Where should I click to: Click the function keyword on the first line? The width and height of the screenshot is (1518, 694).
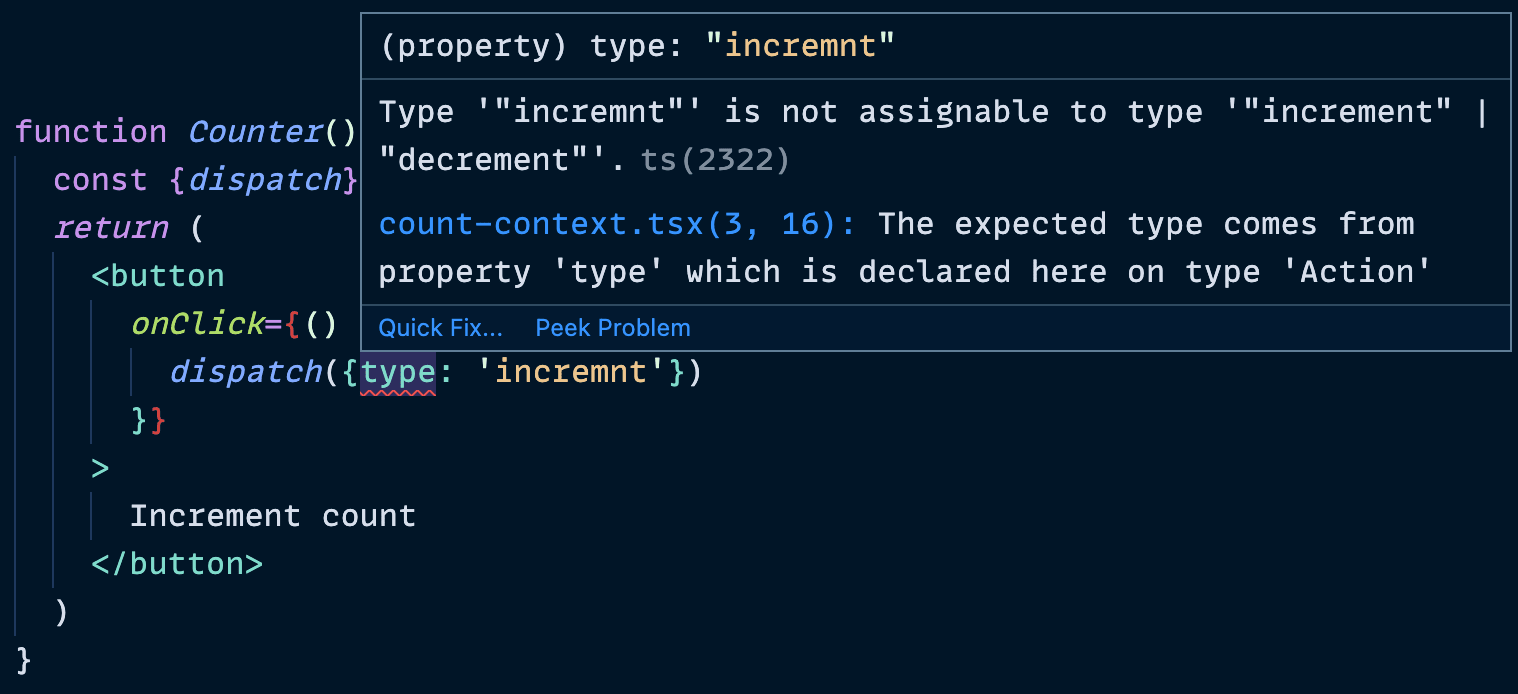[x=91, y=131]
